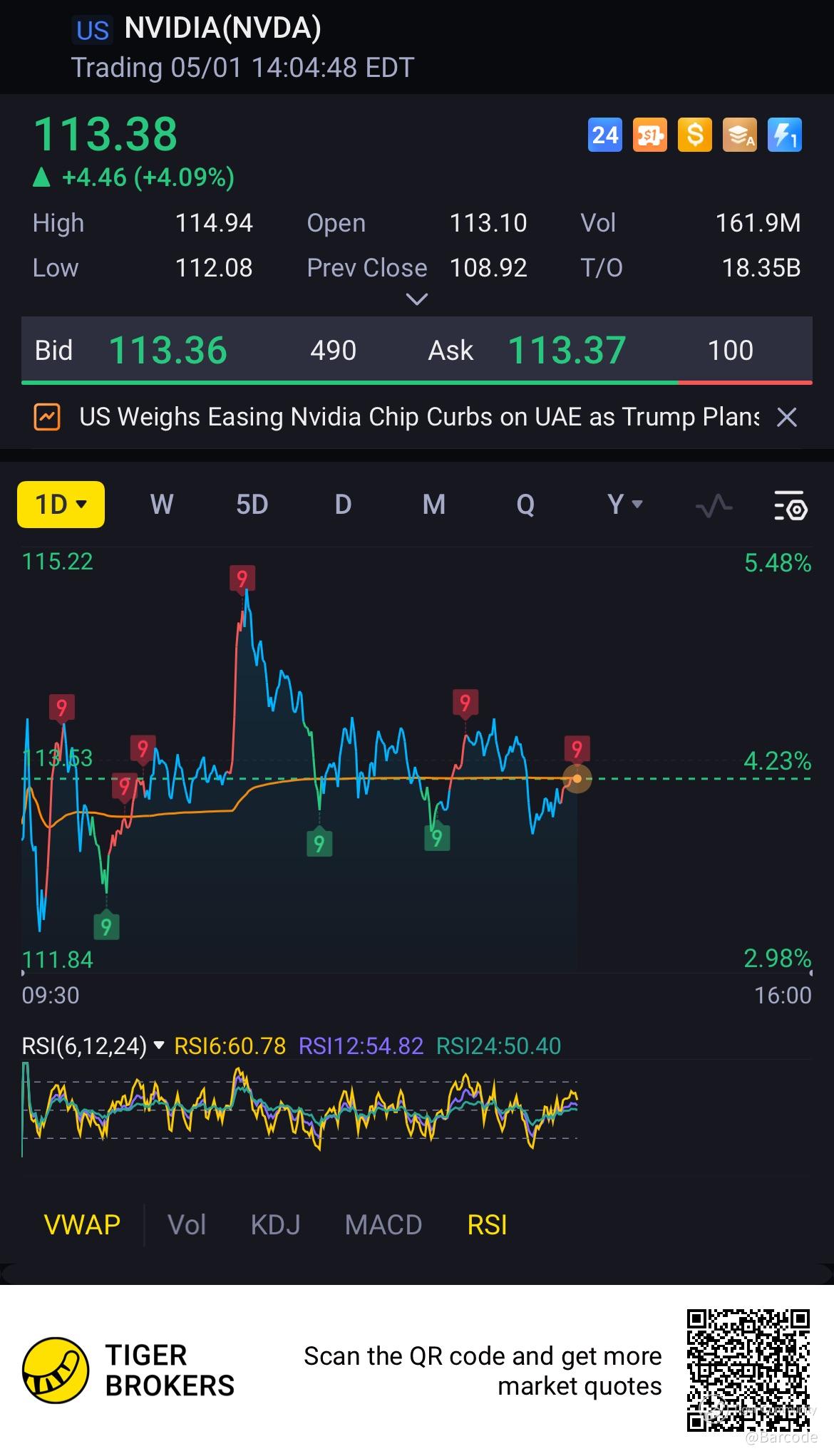Tap the blue 24-hour trading badge icon
The image size is (834, 1456).
(605, 135)
